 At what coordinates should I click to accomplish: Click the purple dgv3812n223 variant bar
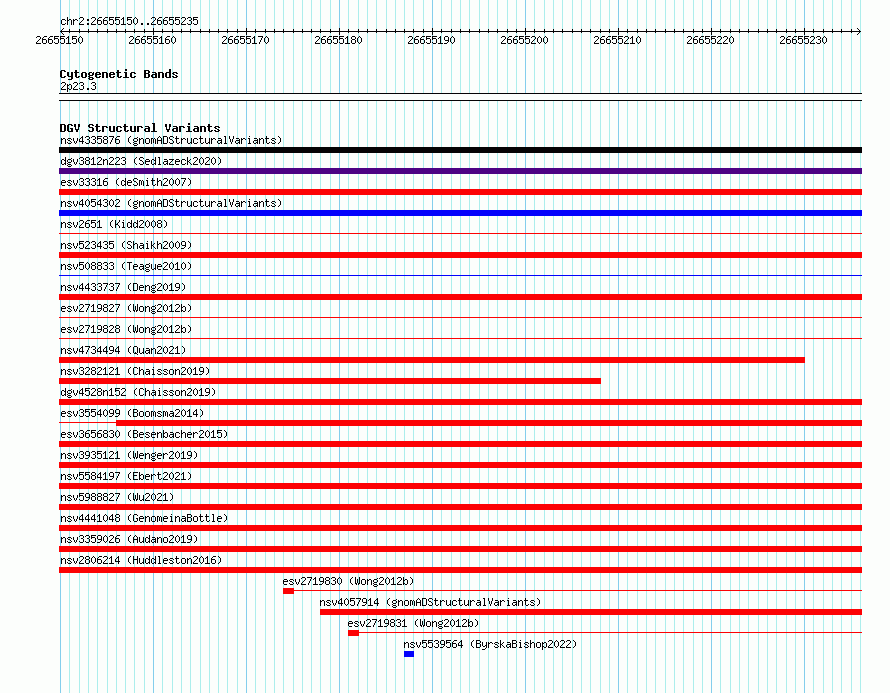(460, 171)
